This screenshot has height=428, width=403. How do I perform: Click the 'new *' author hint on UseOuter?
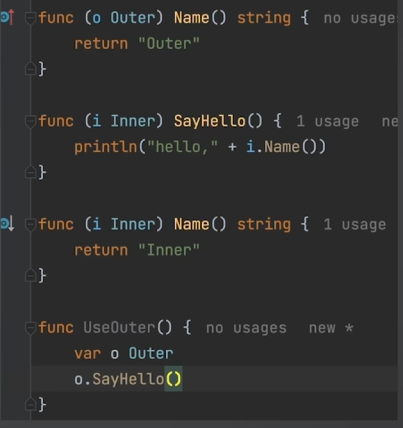click(x=331, y=328)
